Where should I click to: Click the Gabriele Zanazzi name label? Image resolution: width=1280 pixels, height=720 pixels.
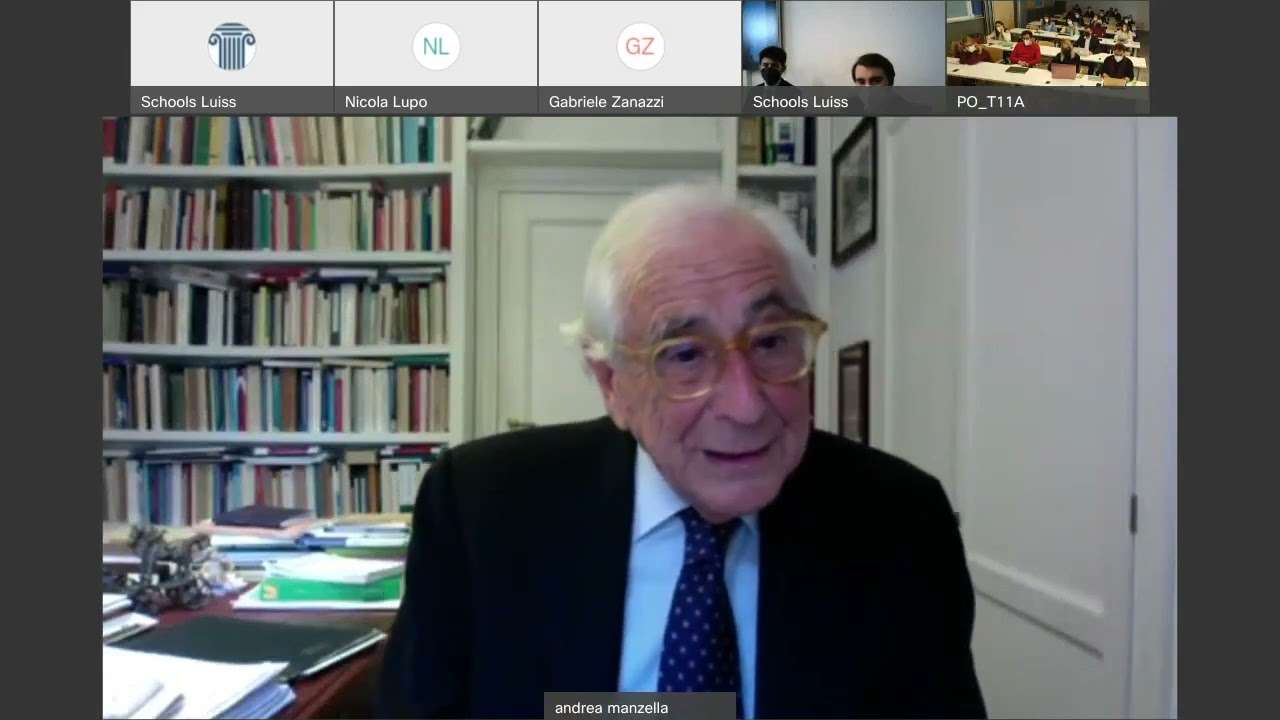606,101
